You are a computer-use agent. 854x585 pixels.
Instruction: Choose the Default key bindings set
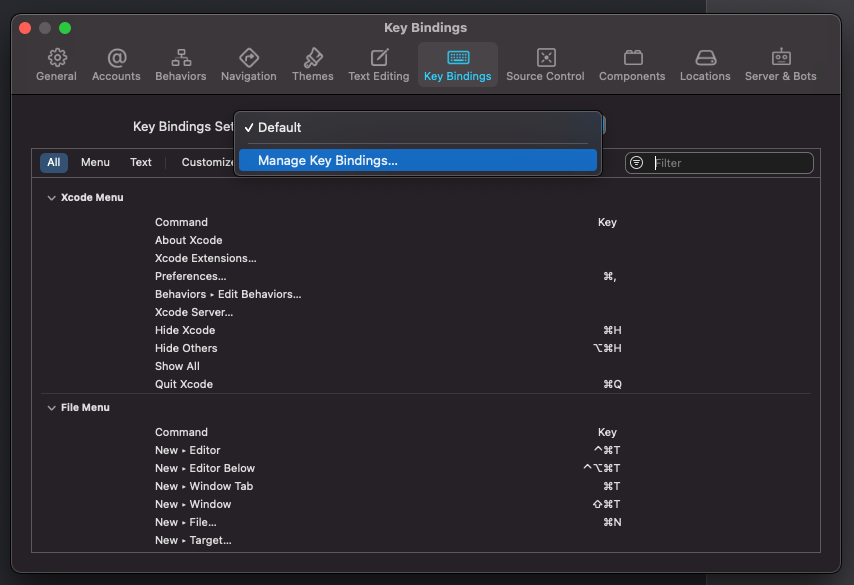pos(418,127)
